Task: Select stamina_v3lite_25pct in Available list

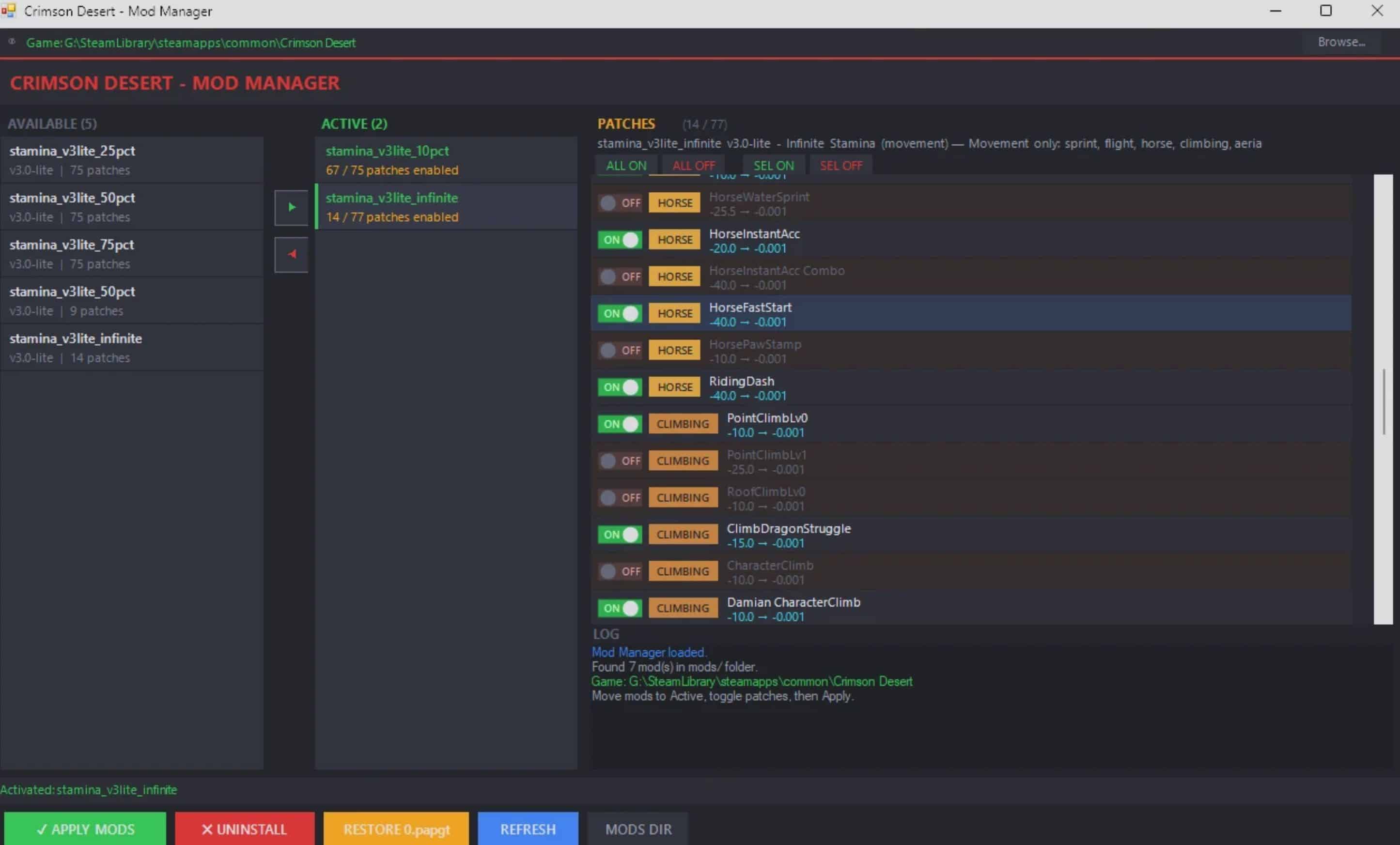Action: tap(132, 160)
